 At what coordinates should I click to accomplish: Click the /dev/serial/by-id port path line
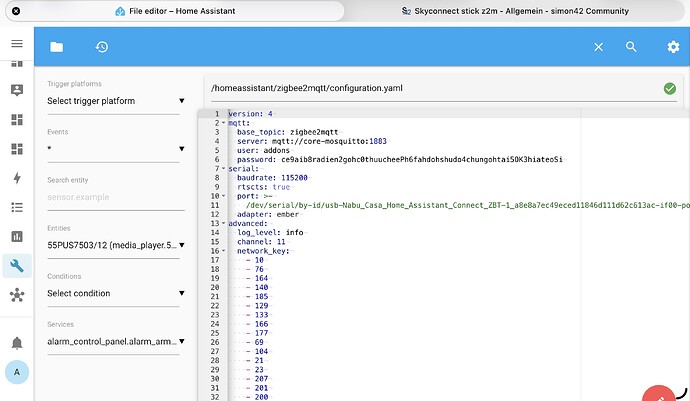point(468,205)
